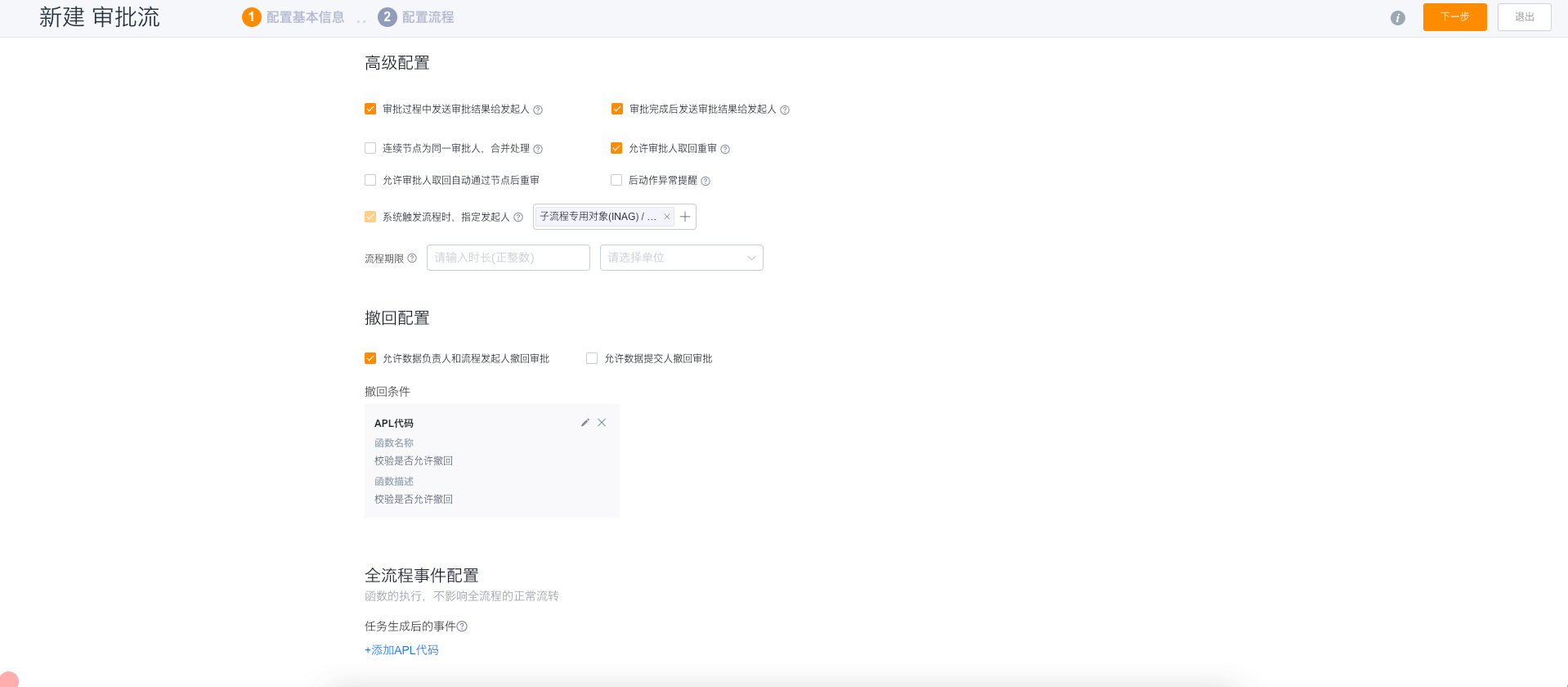The width and height of the screenshot is (1568, 687).
Task: Go to step 2 配置流程
Action: click(x=416, y=17)
